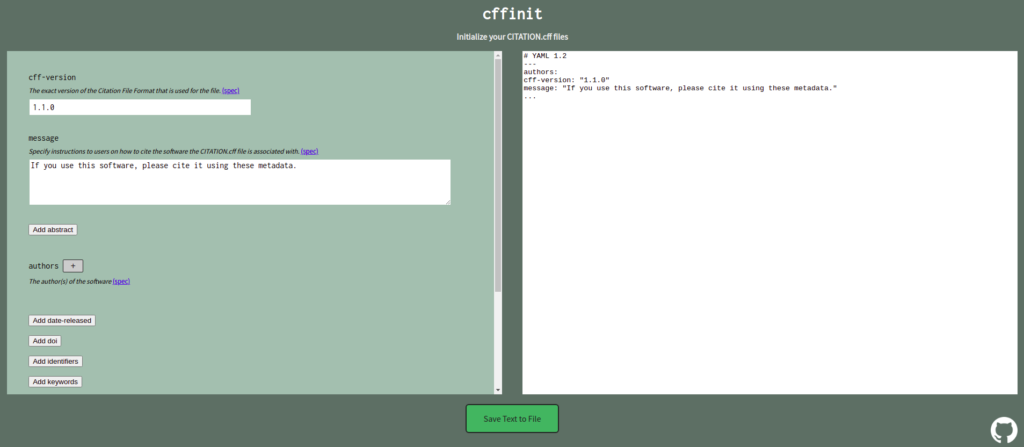
Task: Open the GitHub repository icon
Action: pos(1004,431)
